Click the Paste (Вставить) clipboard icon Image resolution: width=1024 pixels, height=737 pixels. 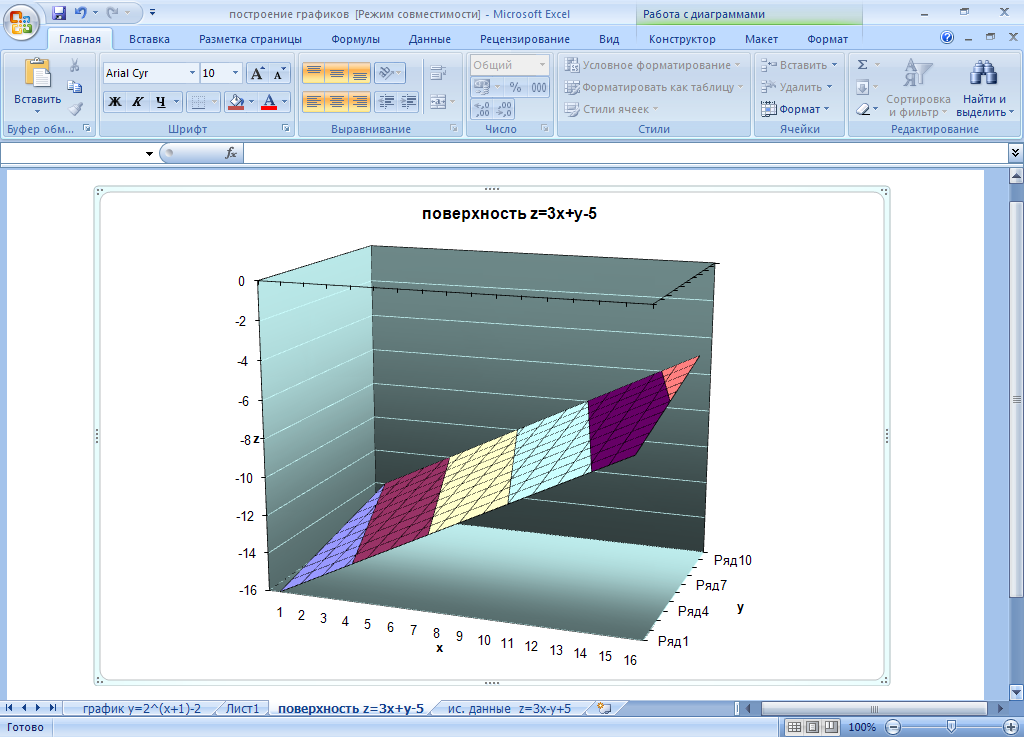coord(37,72)
